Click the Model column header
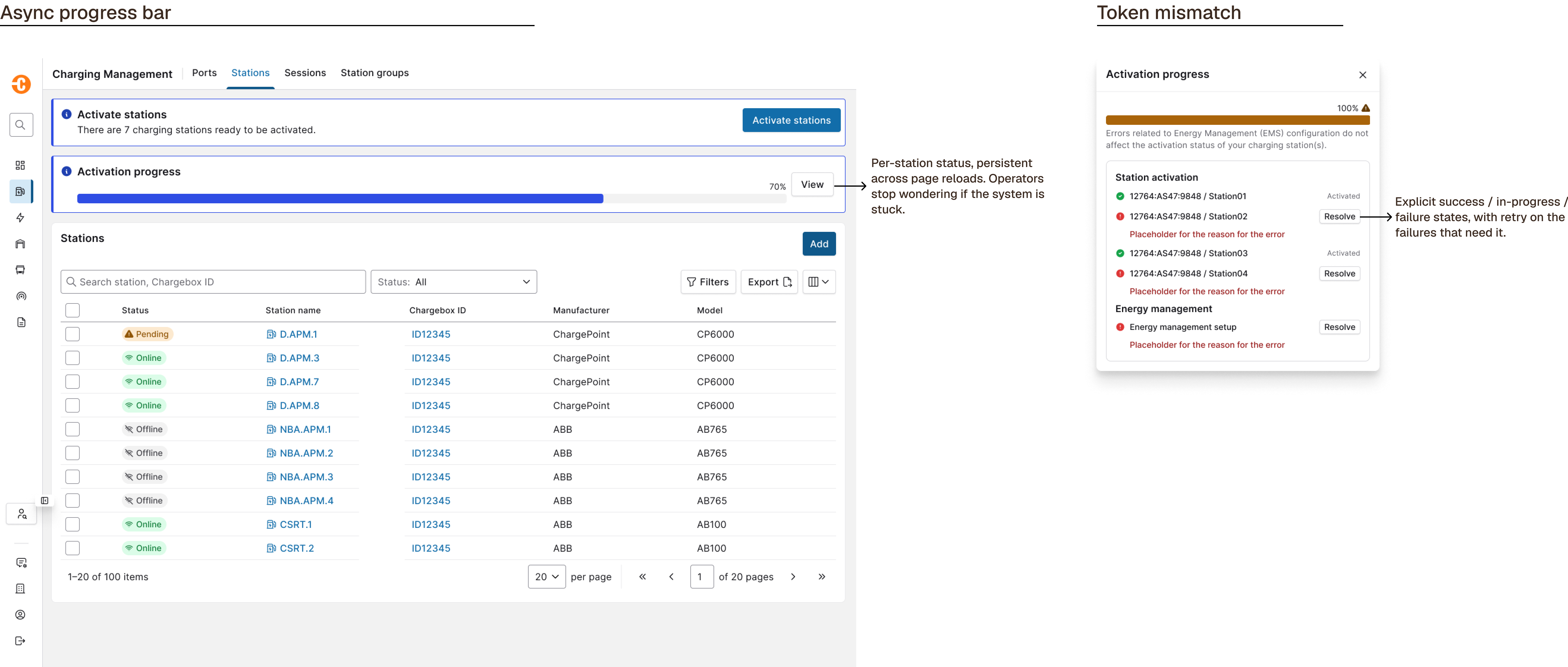 (709, 310)
